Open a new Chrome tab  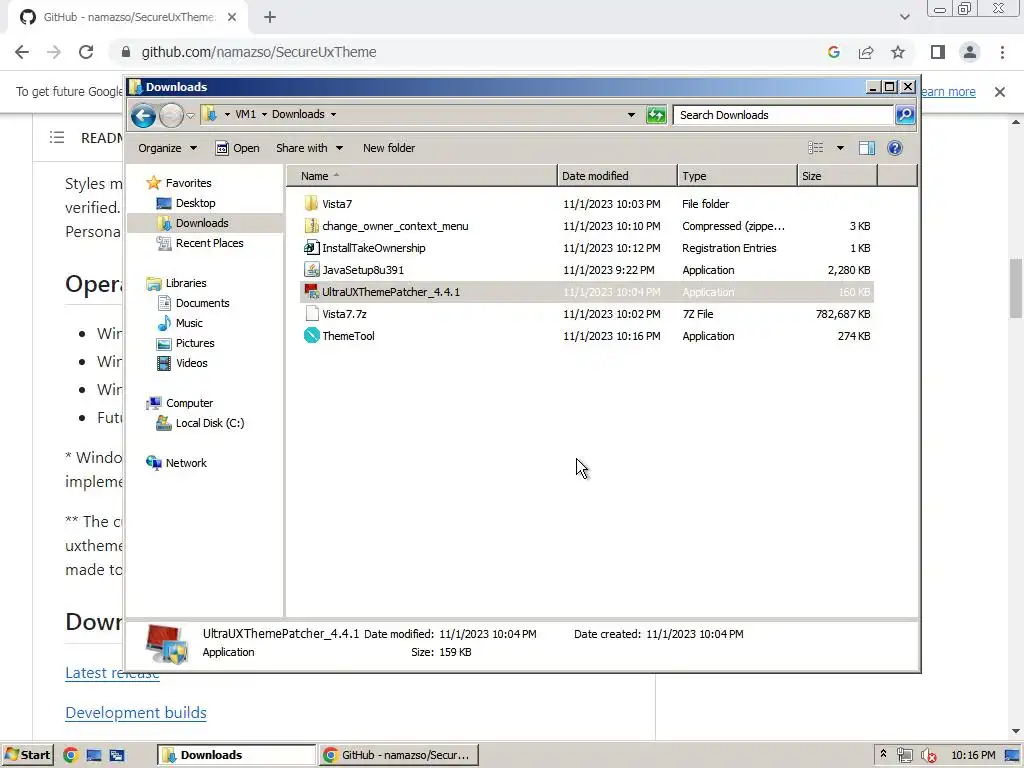[270, 18]
